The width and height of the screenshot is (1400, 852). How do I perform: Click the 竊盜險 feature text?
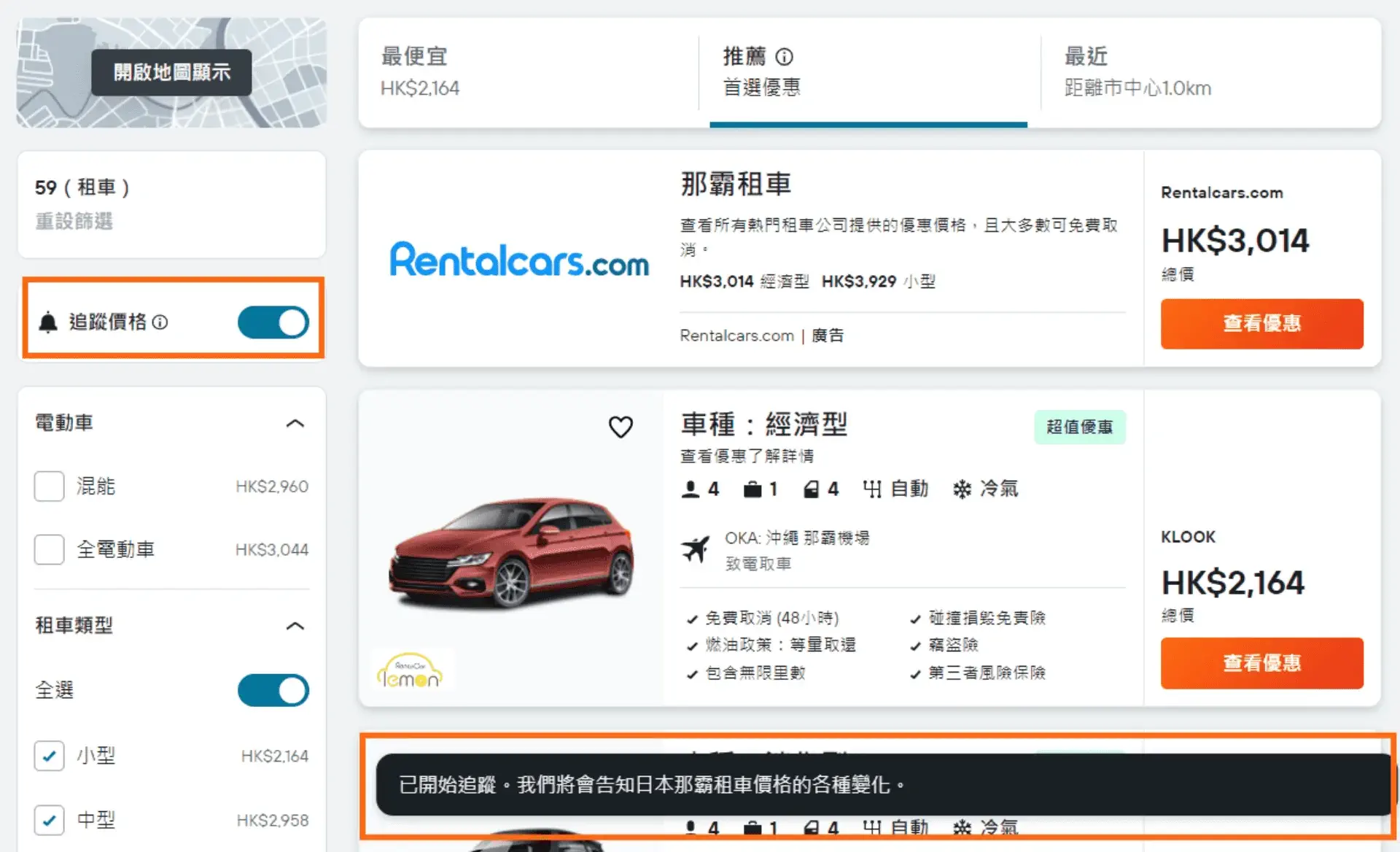pyautogui.click(x=954, y=645)
